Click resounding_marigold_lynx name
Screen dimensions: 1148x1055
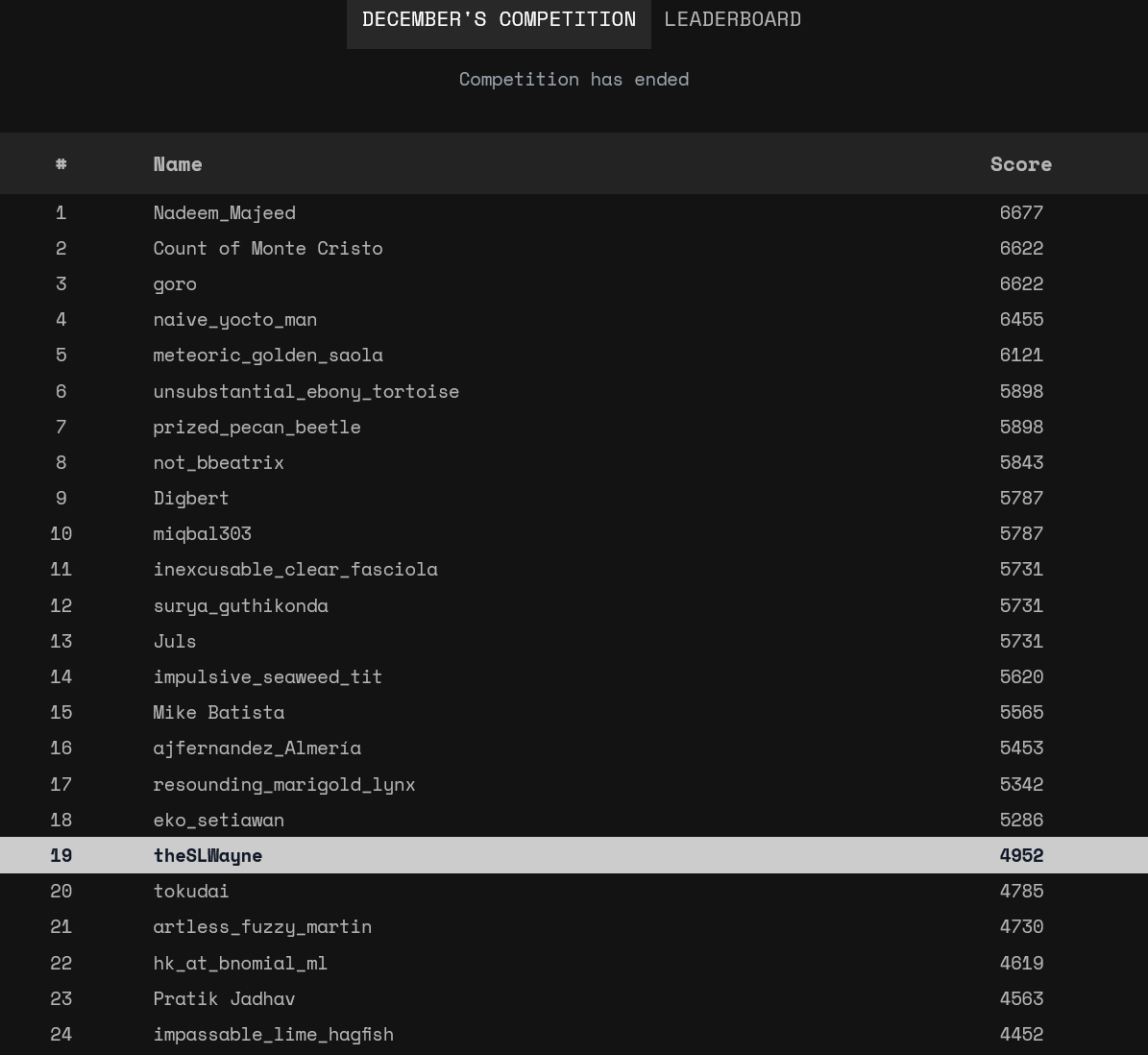(x=284, y=785)
